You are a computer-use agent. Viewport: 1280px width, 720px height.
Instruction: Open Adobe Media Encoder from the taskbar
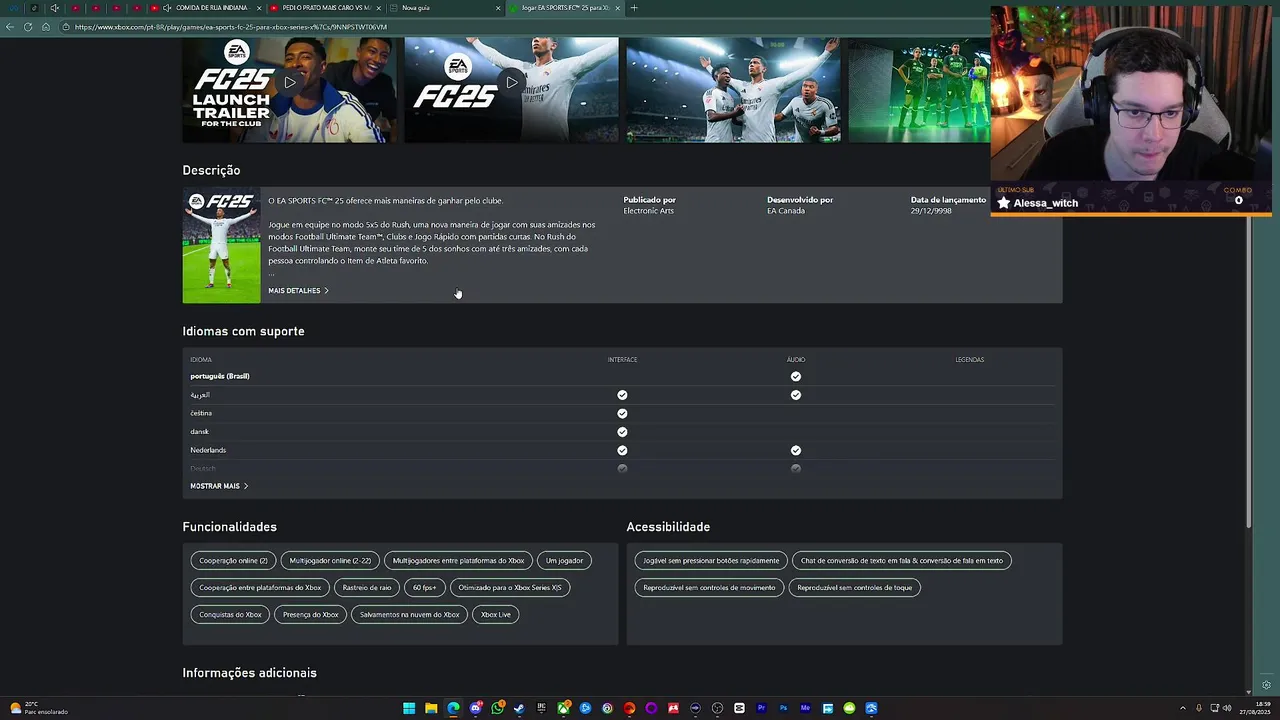(805, 709)
